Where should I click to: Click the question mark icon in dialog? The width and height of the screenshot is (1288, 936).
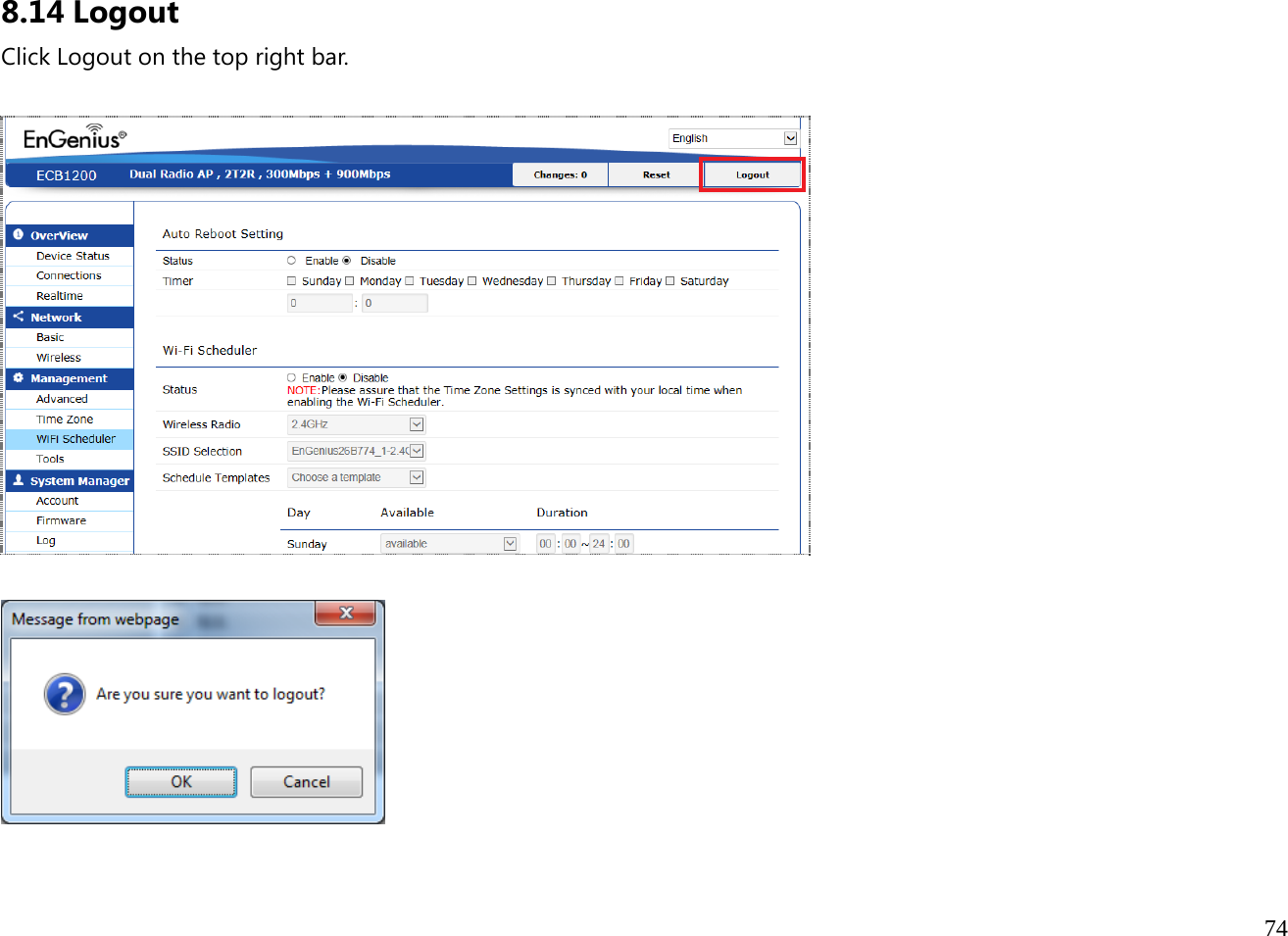click(65, 694)
